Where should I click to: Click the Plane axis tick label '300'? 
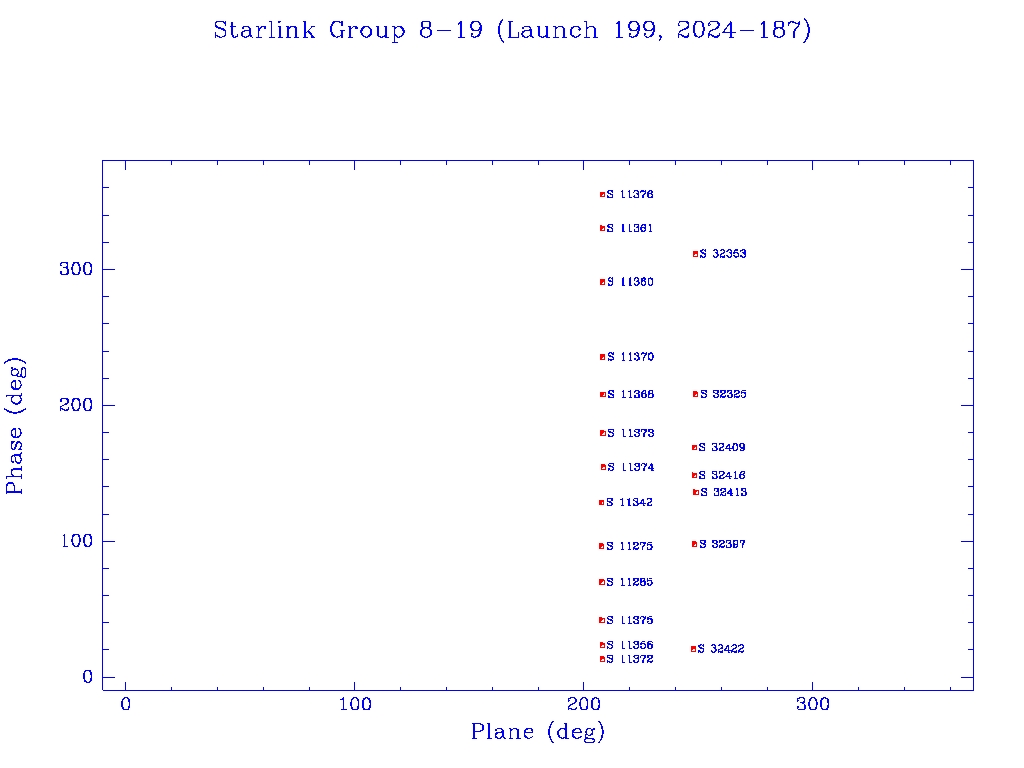point(813,705)
